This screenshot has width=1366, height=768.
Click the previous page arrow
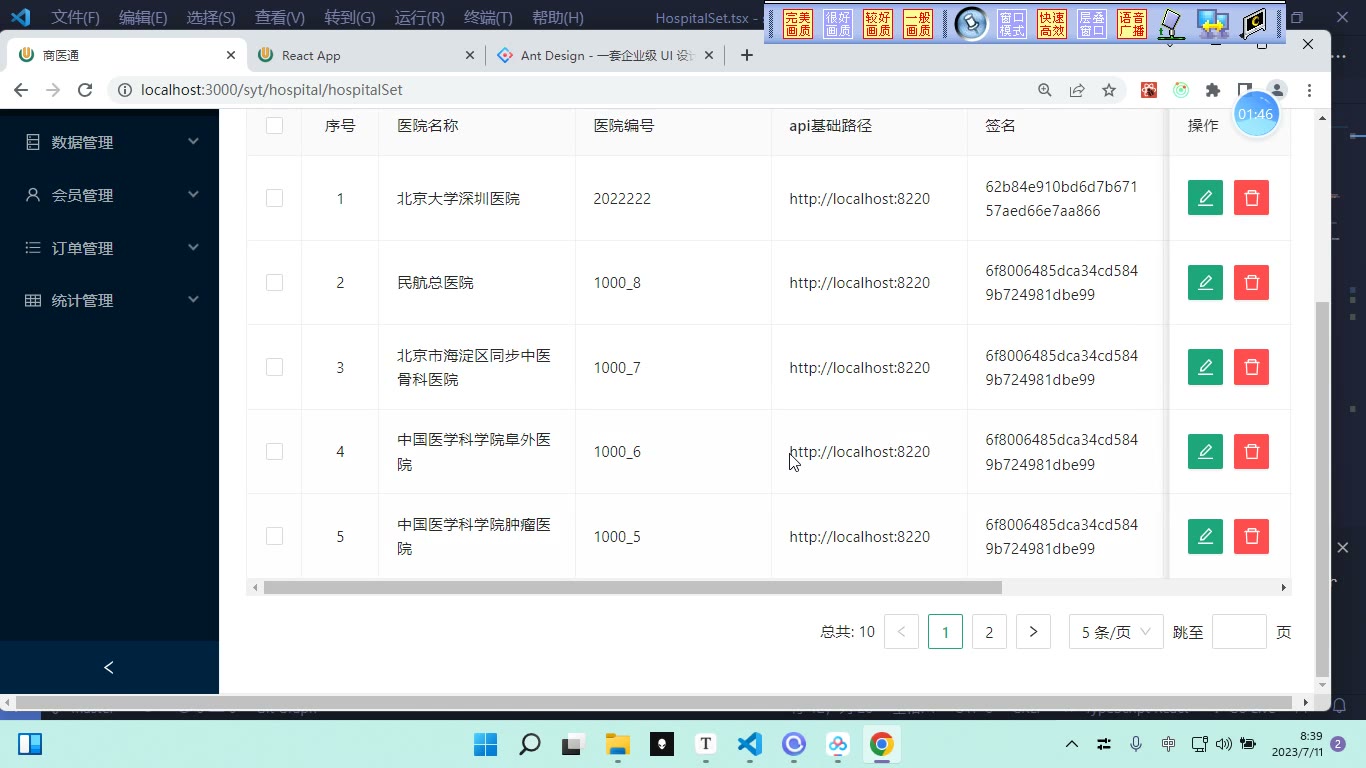tap(901, 632)
